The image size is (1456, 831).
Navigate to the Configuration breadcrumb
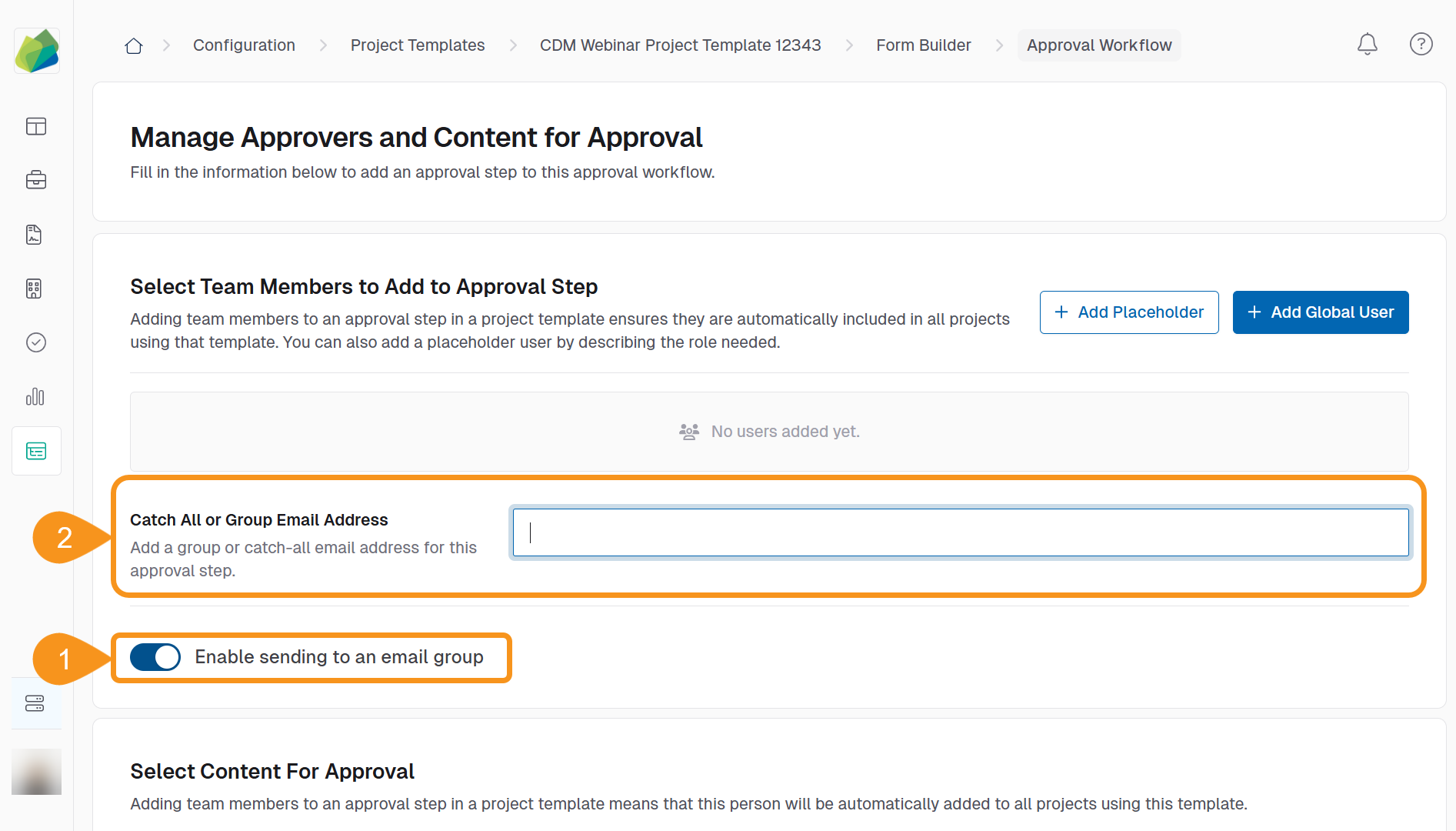tap(244, 45)
